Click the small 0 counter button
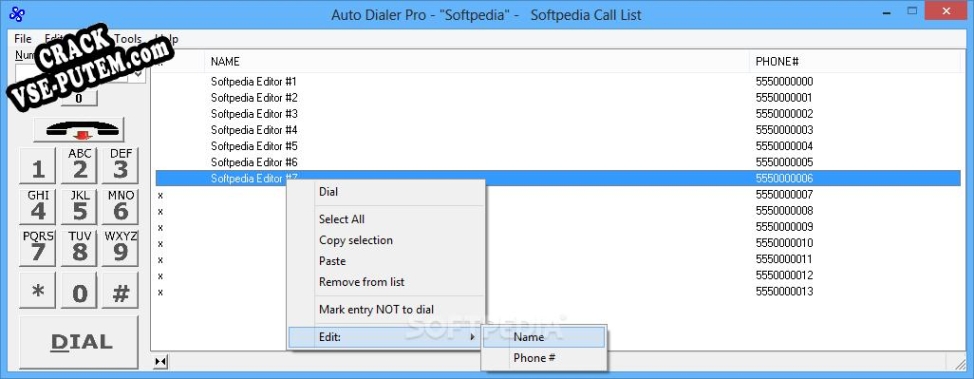The height and width of the screenshot is (379, 974). 79,98
